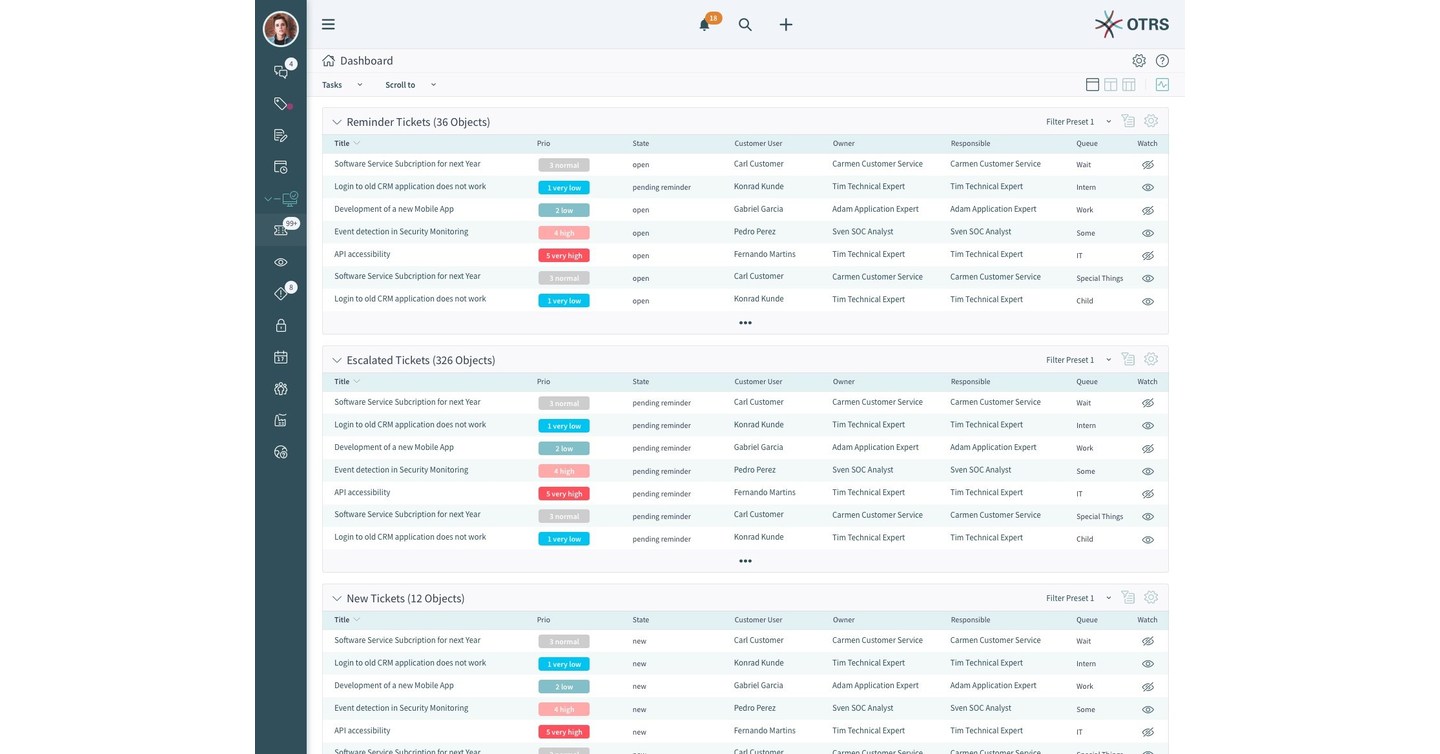Collapse the Reminder Tickets section
This screenshot has width=1440, height=754.
tap(337, 121)
